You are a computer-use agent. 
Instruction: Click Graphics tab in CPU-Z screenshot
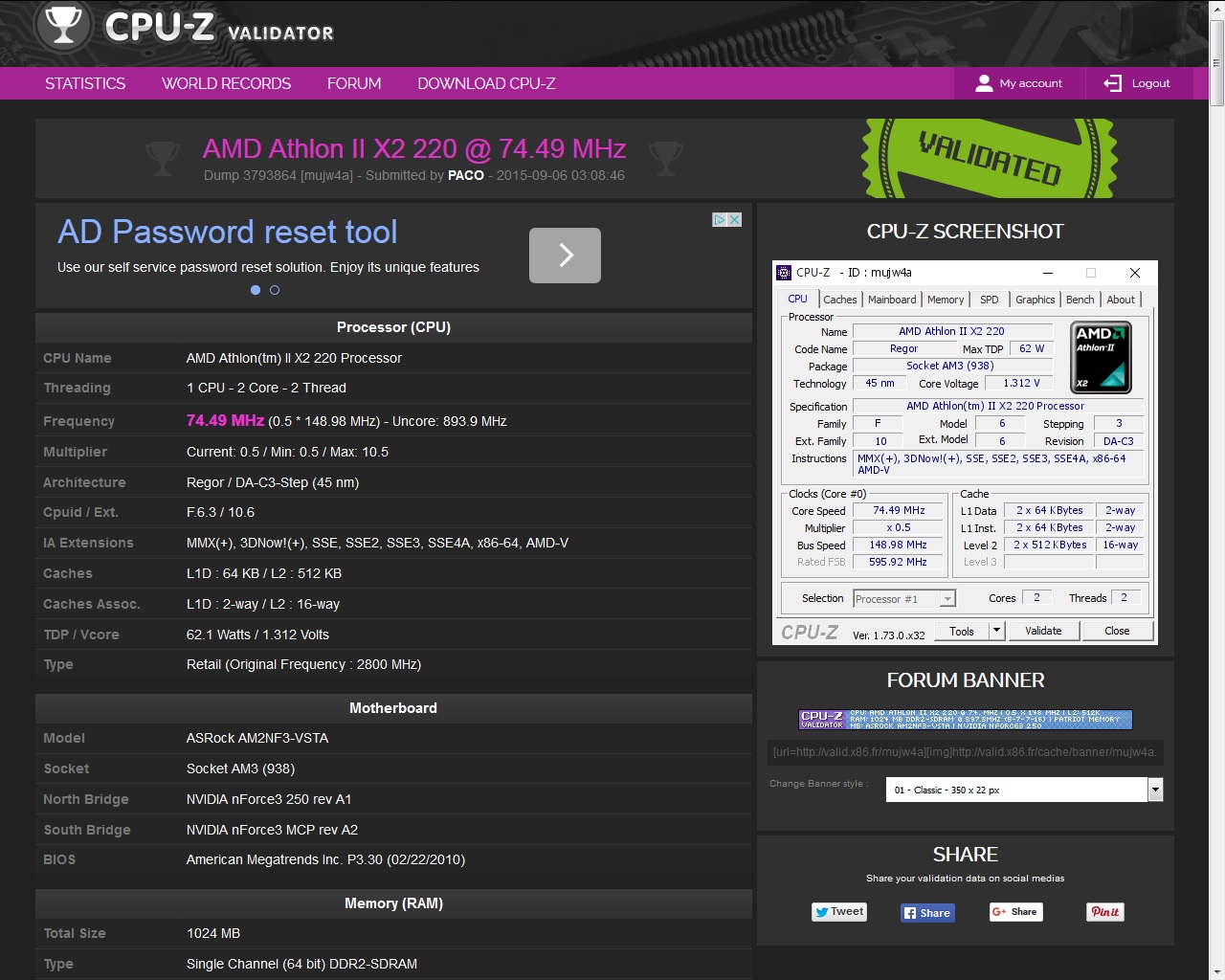(x=1036, y=300)
